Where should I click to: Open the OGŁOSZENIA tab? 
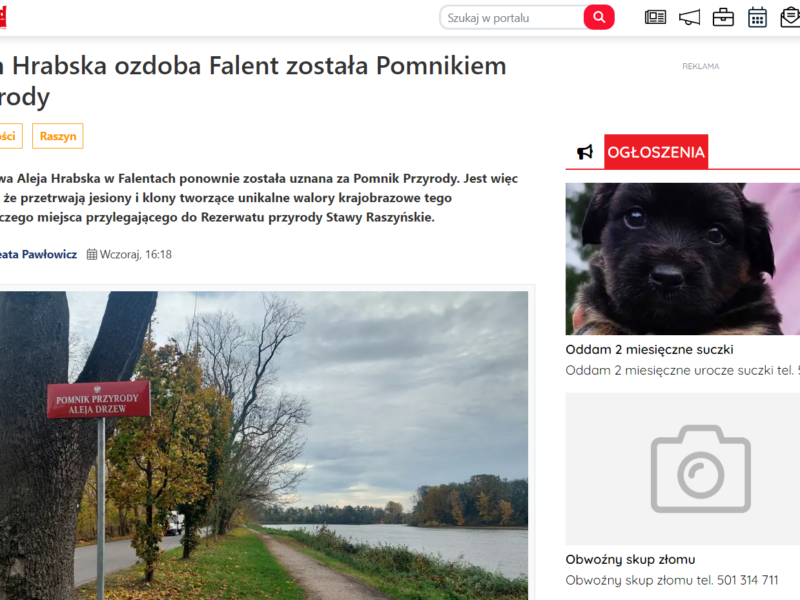pos(656,152)
